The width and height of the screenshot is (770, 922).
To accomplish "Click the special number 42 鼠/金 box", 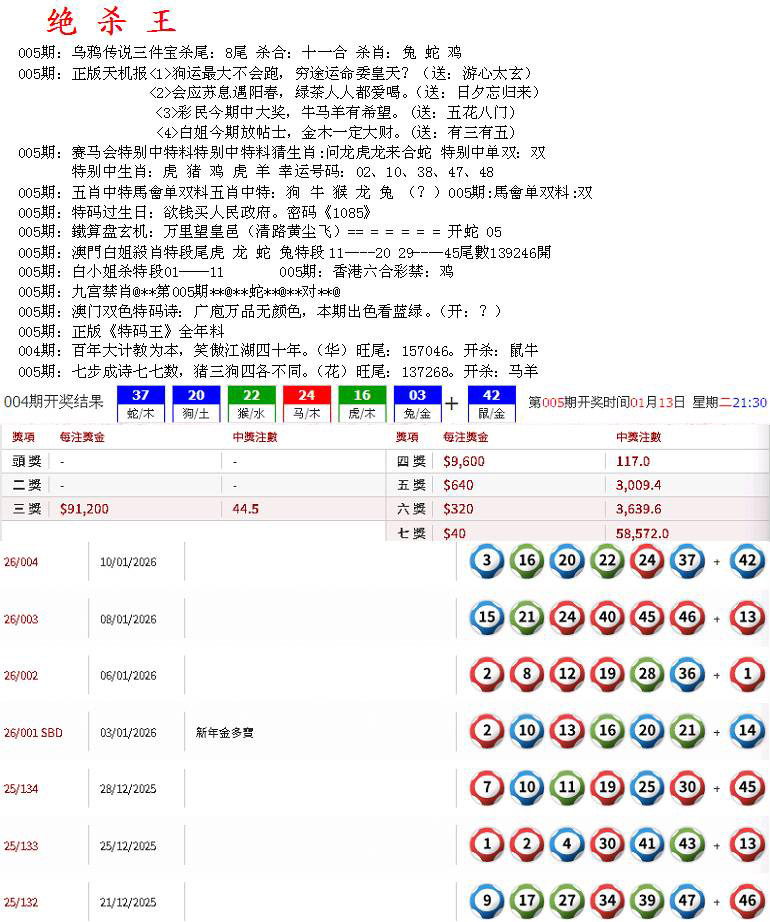I will (492, 403).
